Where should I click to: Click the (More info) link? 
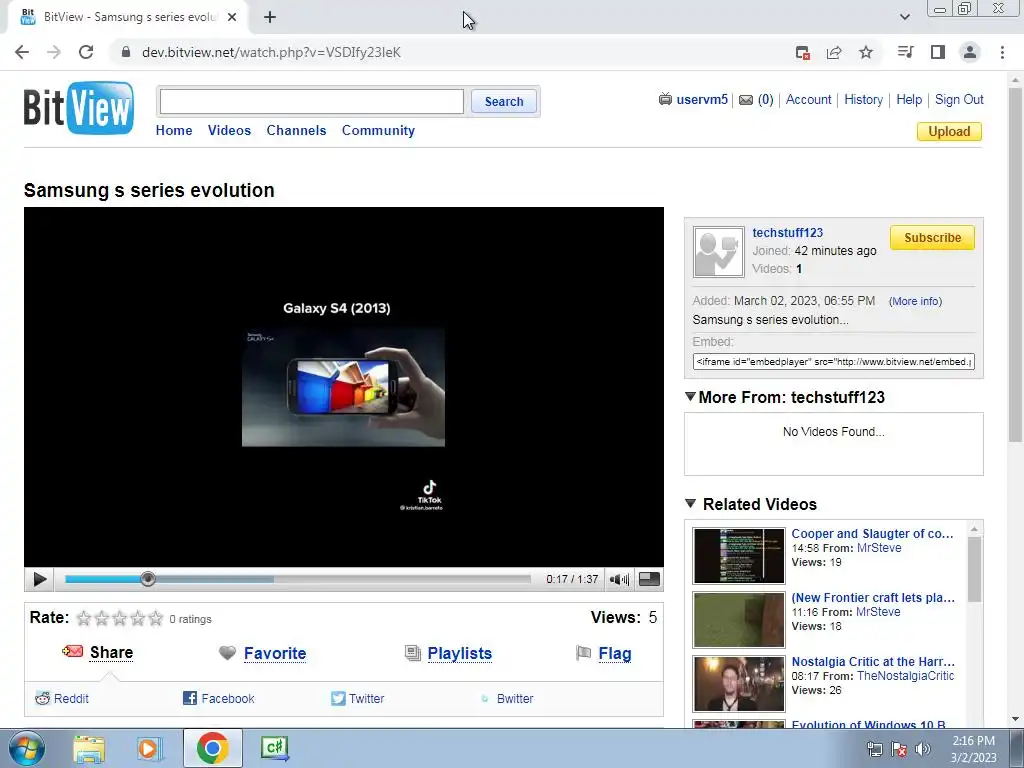pos(915,301)
